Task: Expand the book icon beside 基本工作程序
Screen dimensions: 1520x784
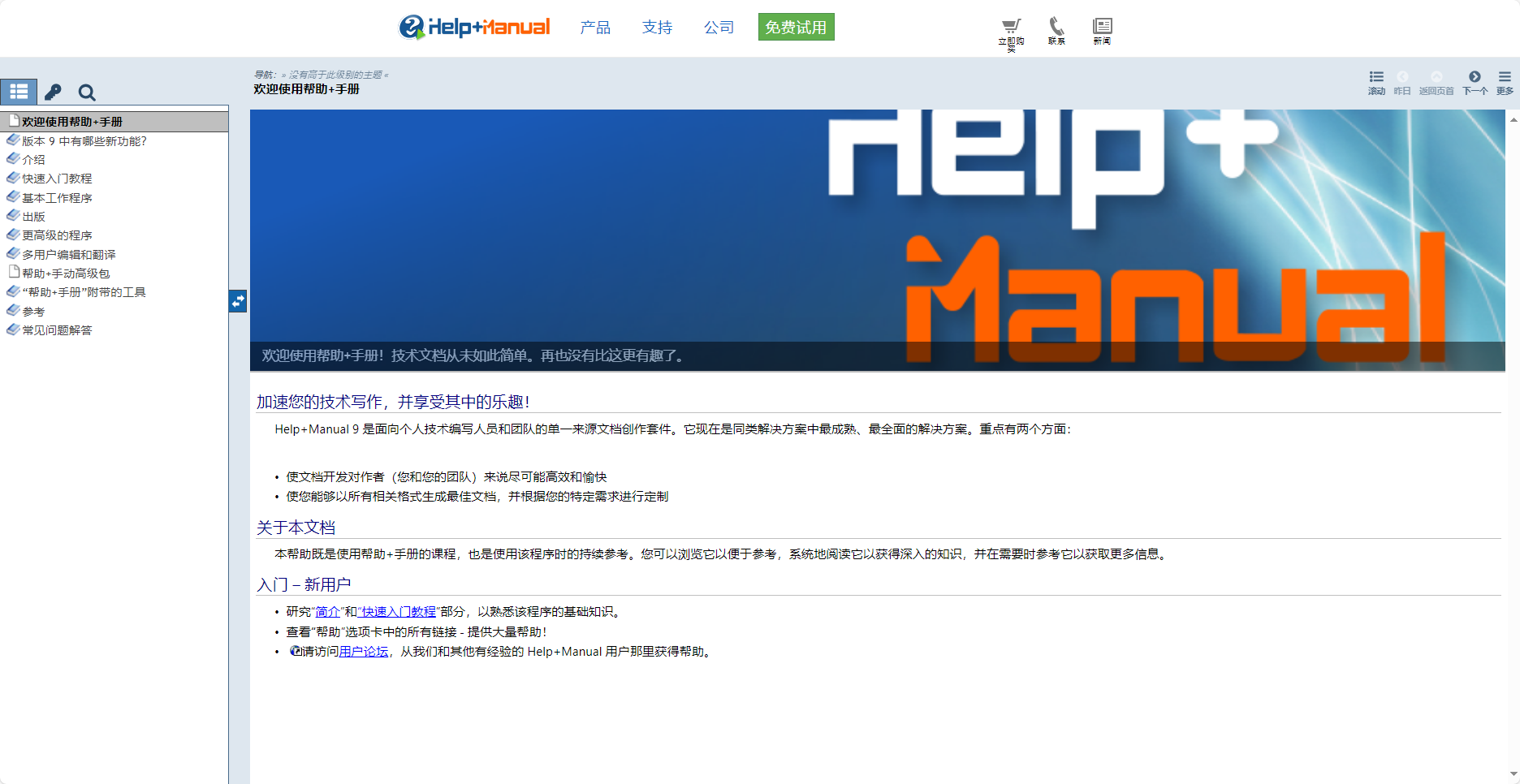Action: (13, 197)
